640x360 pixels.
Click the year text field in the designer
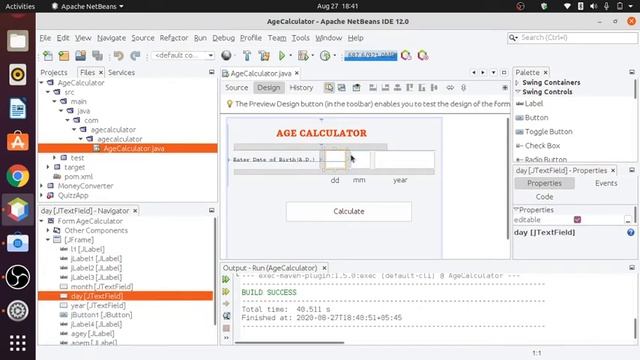point(404,160)
